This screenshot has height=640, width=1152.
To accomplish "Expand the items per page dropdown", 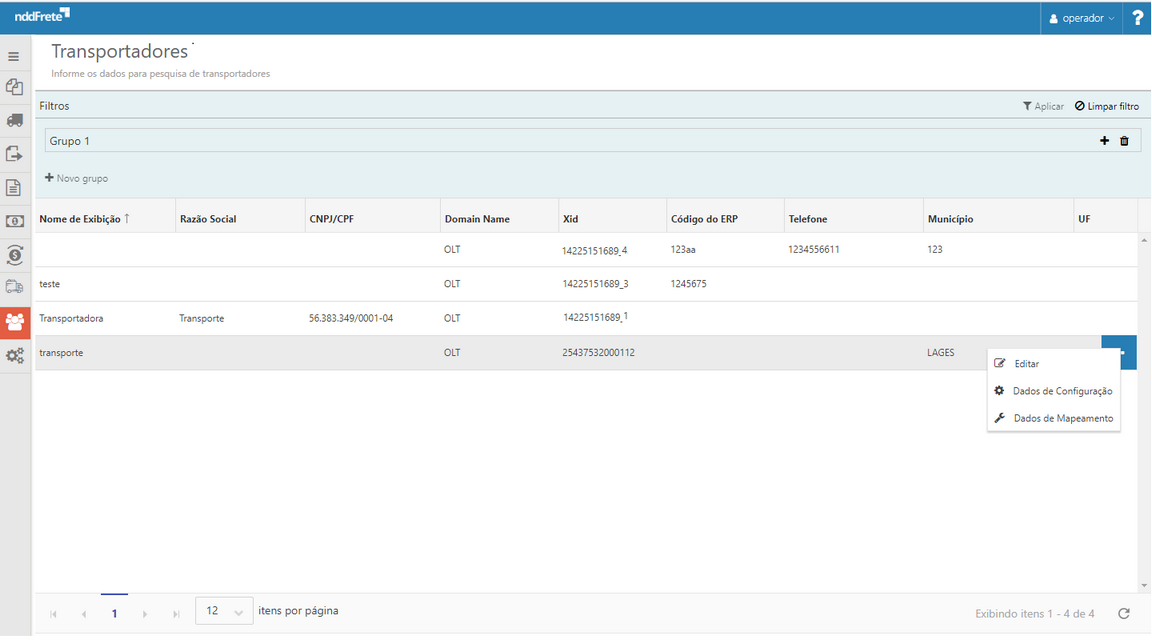I will click(x=224, y=611).
